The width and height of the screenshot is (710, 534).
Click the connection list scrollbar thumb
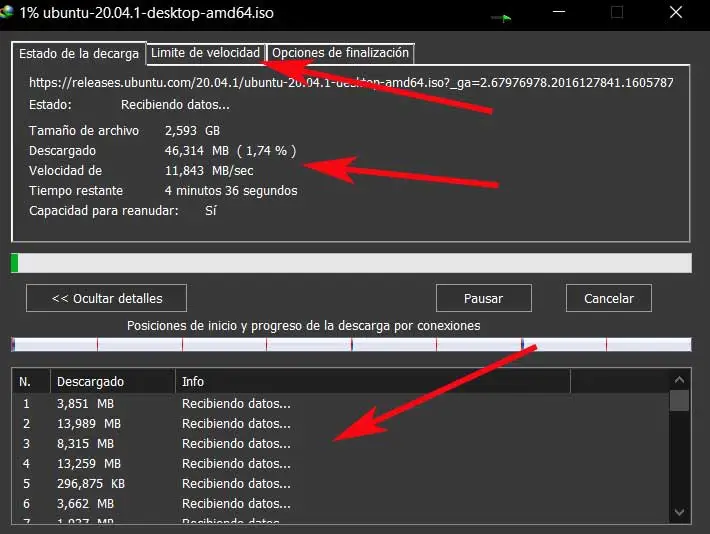679,400
